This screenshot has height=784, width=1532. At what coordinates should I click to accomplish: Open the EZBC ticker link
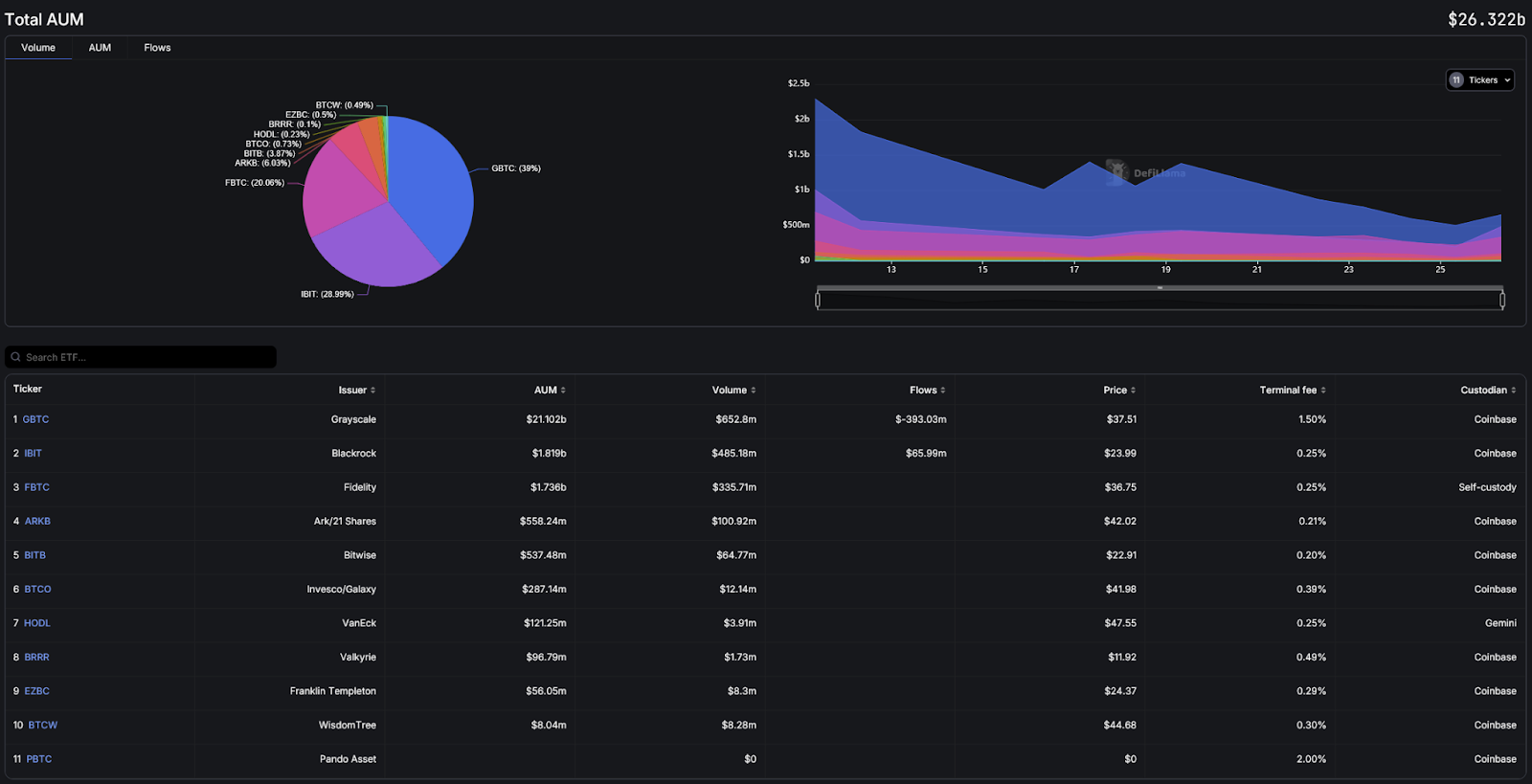click(36, 691)
